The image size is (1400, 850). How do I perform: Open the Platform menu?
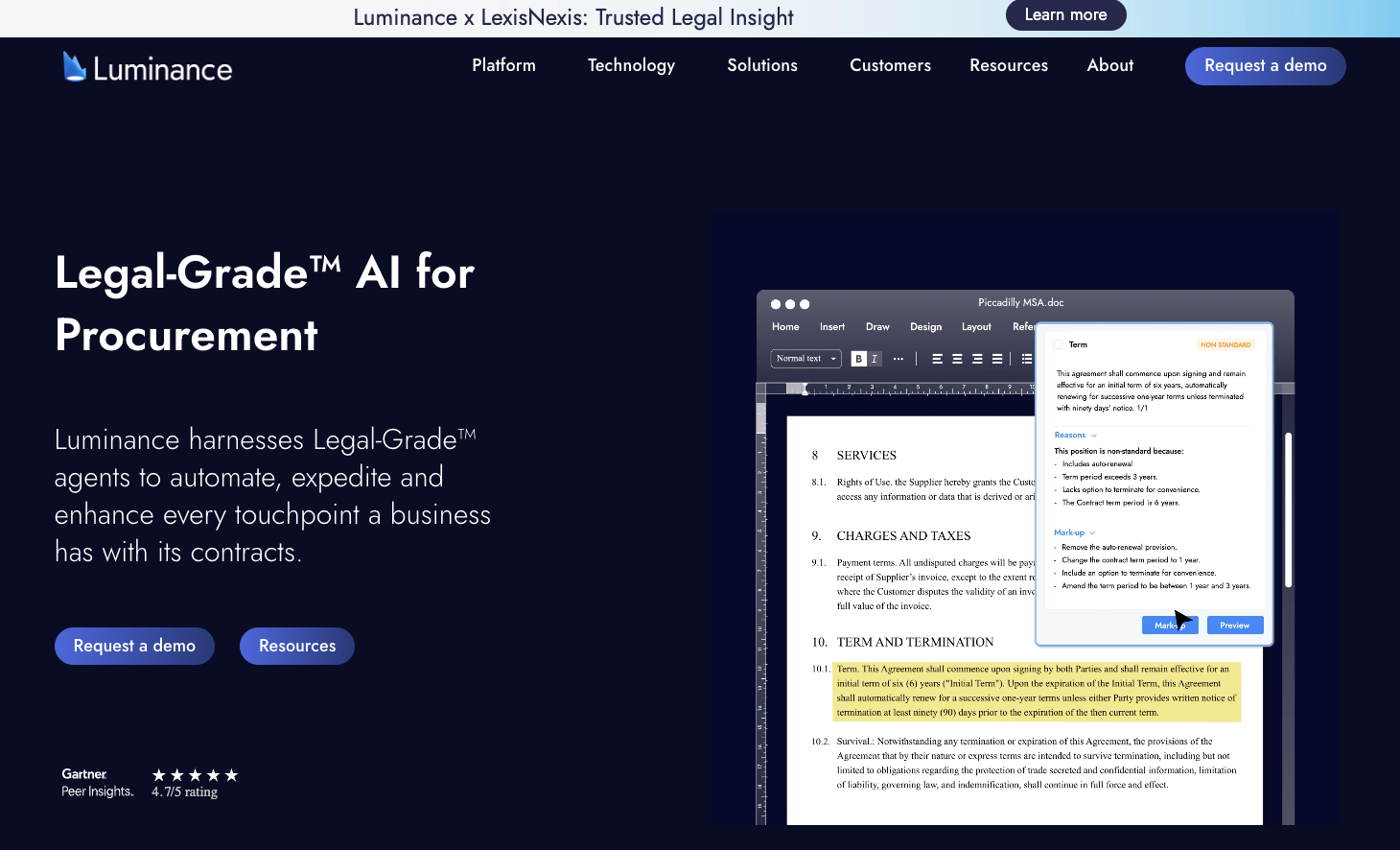[503, 65]
